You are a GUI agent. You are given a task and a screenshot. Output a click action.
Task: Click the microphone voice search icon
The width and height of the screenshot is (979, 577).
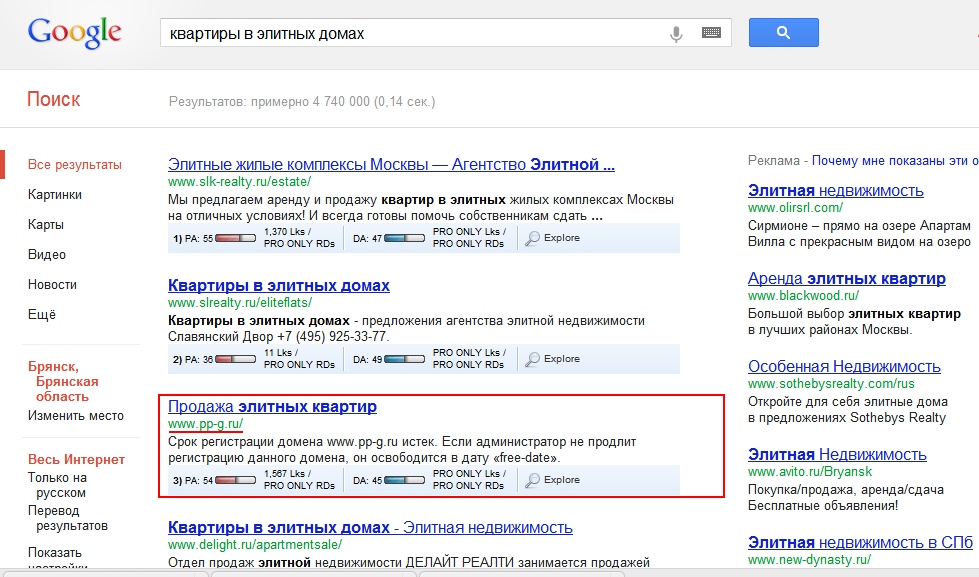coord(676,33)
